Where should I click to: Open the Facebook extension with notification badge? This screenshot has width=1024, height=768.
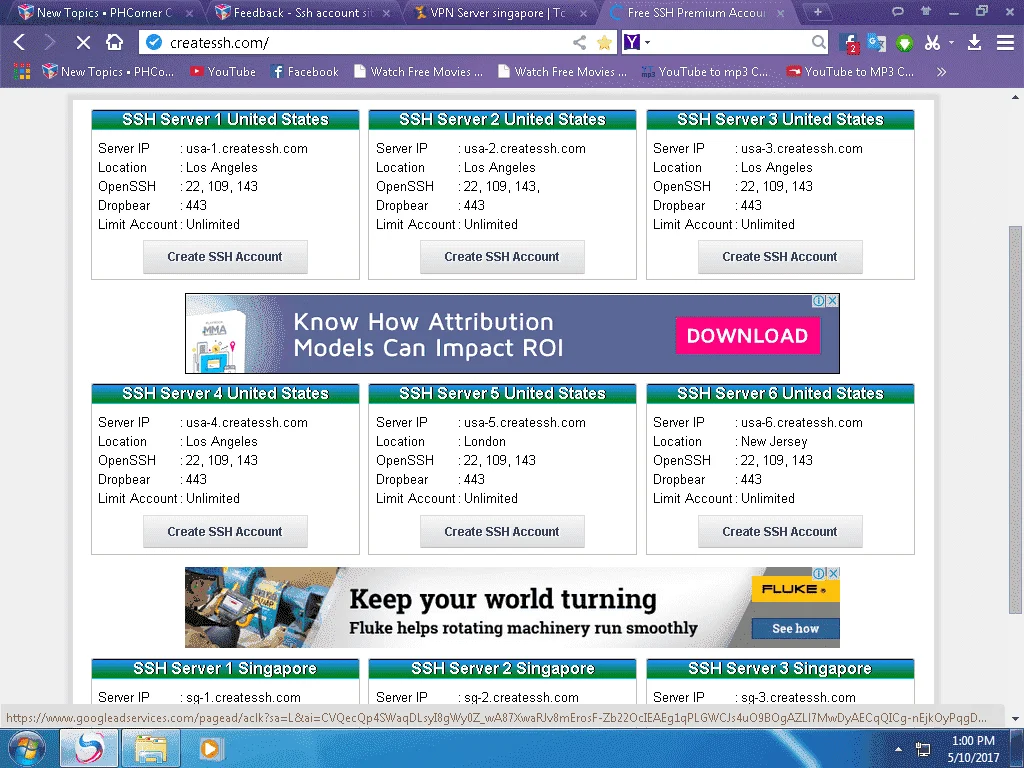tap(848, 43)
